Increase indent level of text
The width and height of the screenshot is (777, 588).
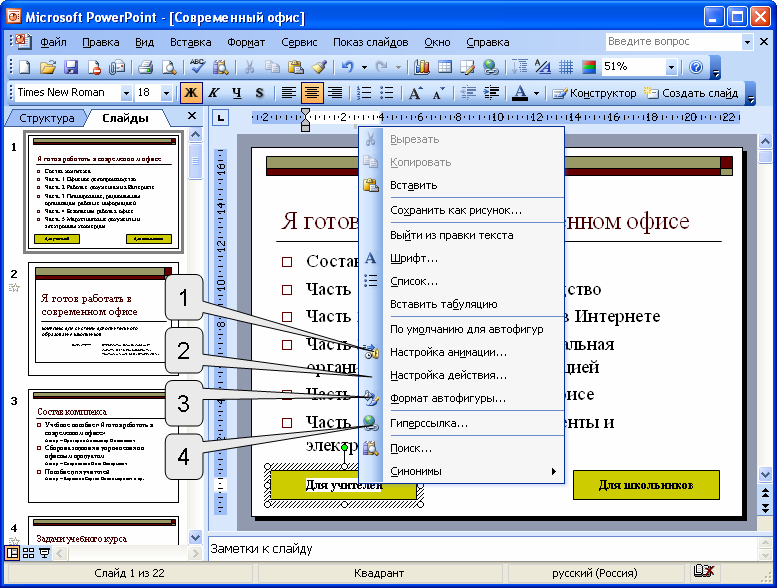(491, 93)
